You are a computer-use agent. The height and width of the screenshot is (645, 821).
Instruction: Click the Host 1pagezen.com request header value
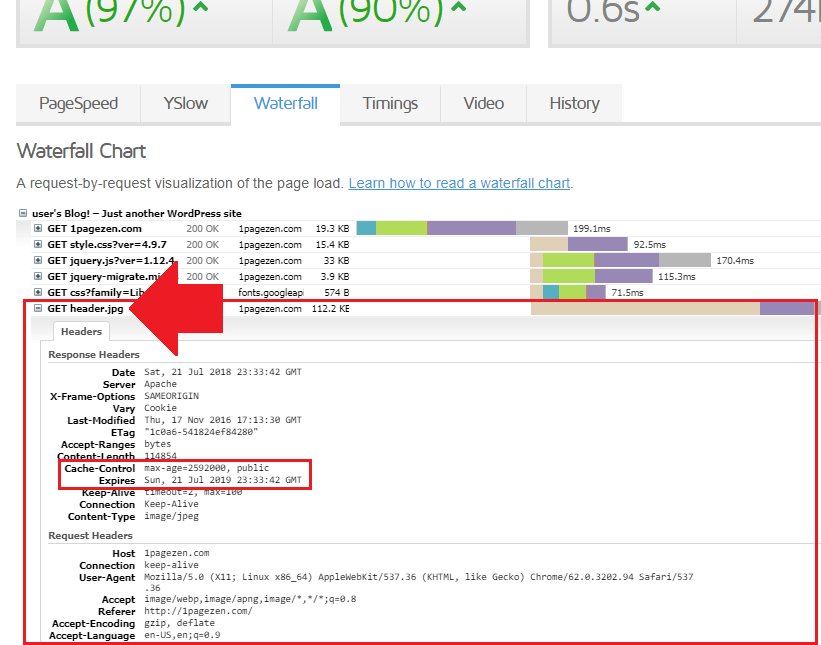(176, 553)
